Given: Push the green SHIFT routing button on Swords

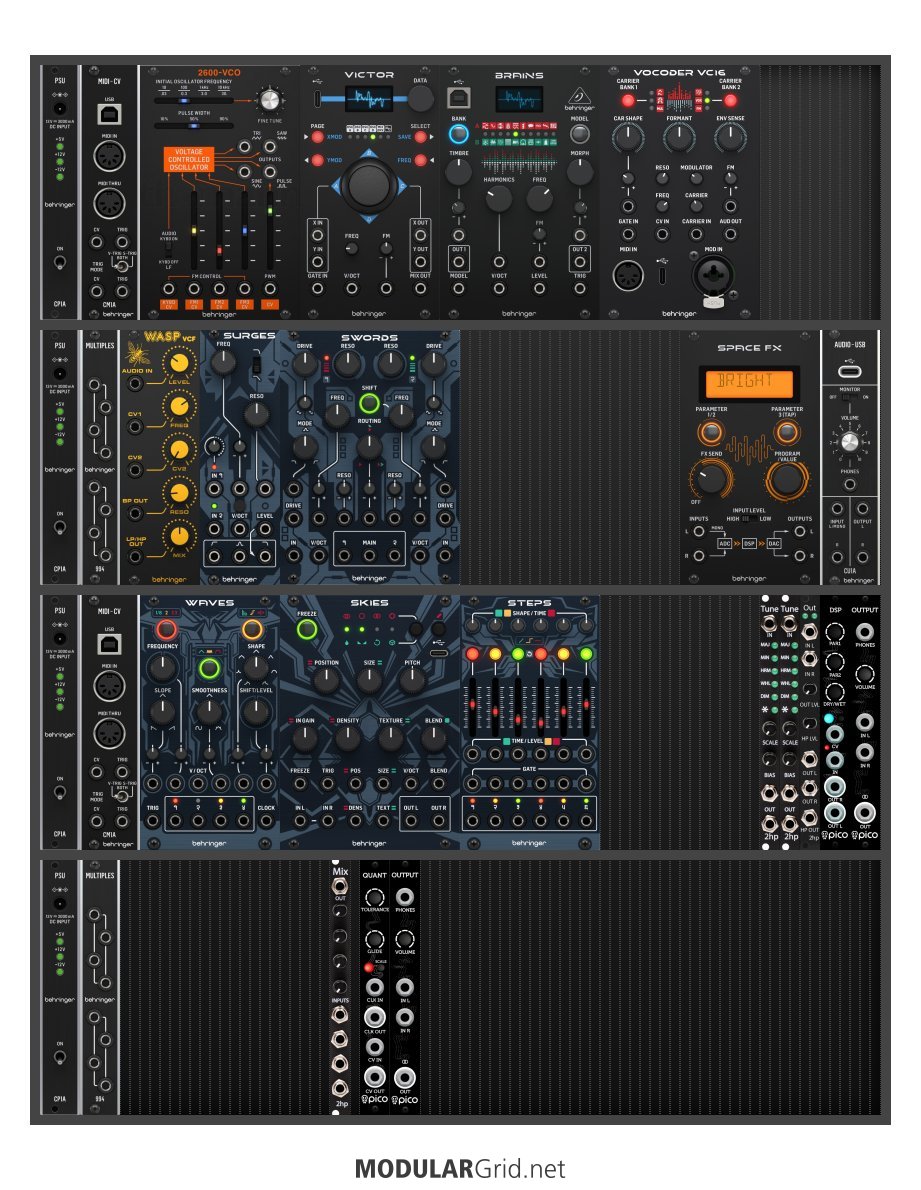Looking at the screenshot, I should 369,404.
